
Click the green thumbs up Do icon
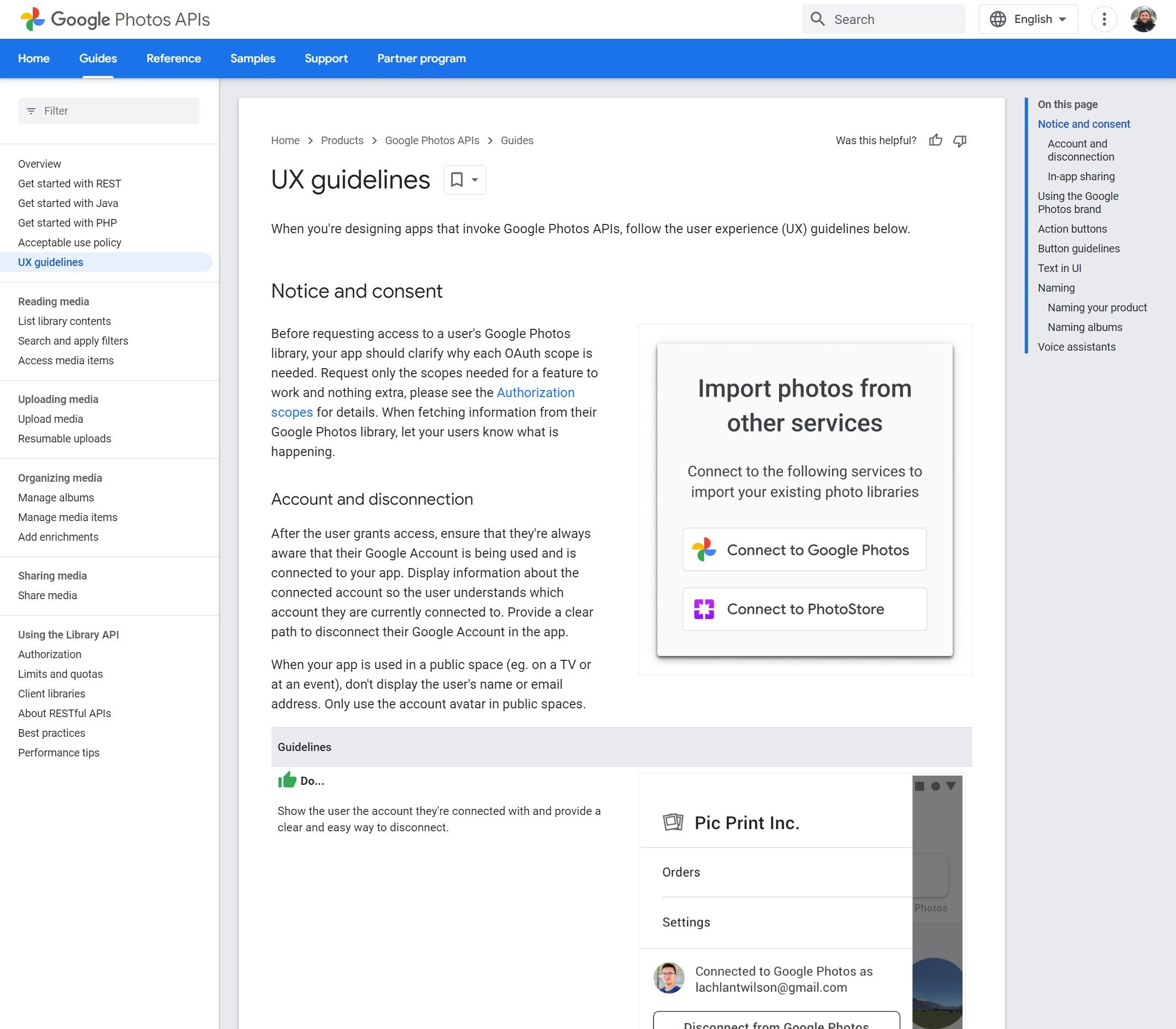pyautogui.click(x=287, y=780)
